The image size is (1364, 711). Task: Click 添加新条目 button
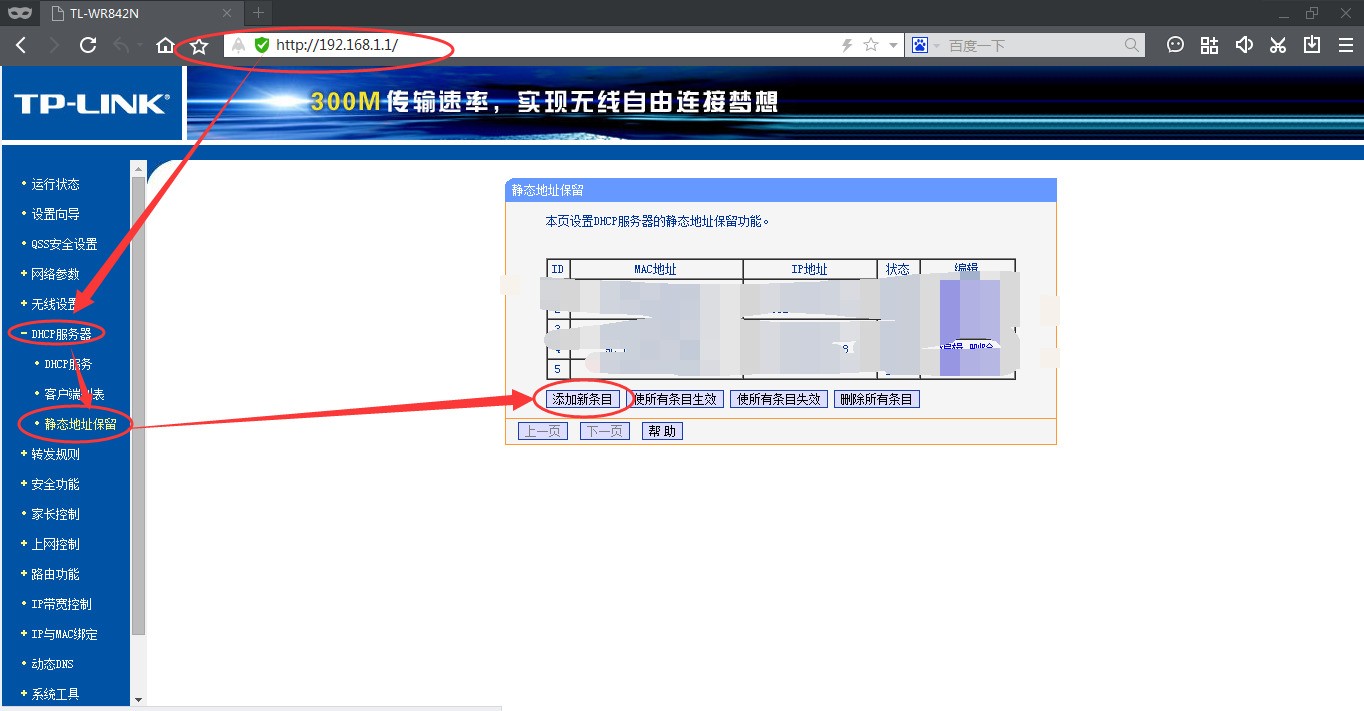(x=583, y=399)
